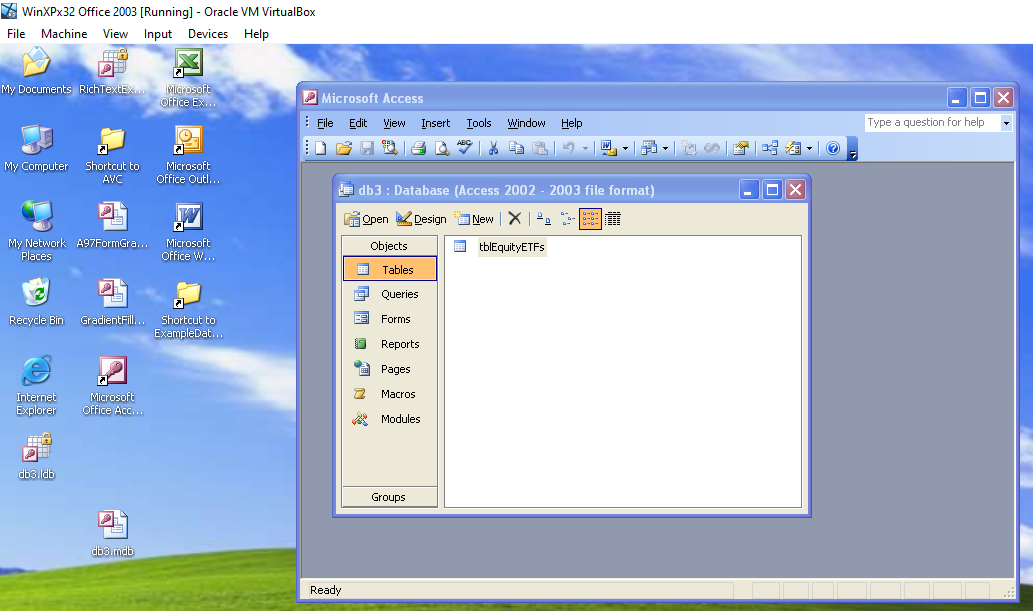Switch to Small Icons view
This screenshot has height=611, width=1033.
pyautogui.click(x=567, y=218)
